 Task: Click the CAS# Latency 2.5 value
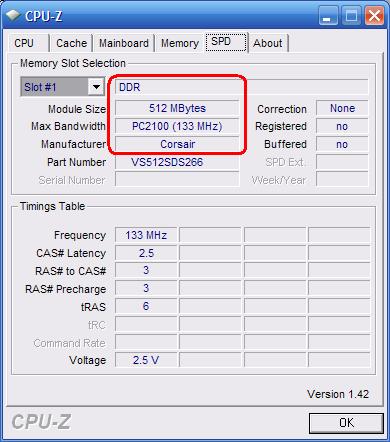(146, 253)
